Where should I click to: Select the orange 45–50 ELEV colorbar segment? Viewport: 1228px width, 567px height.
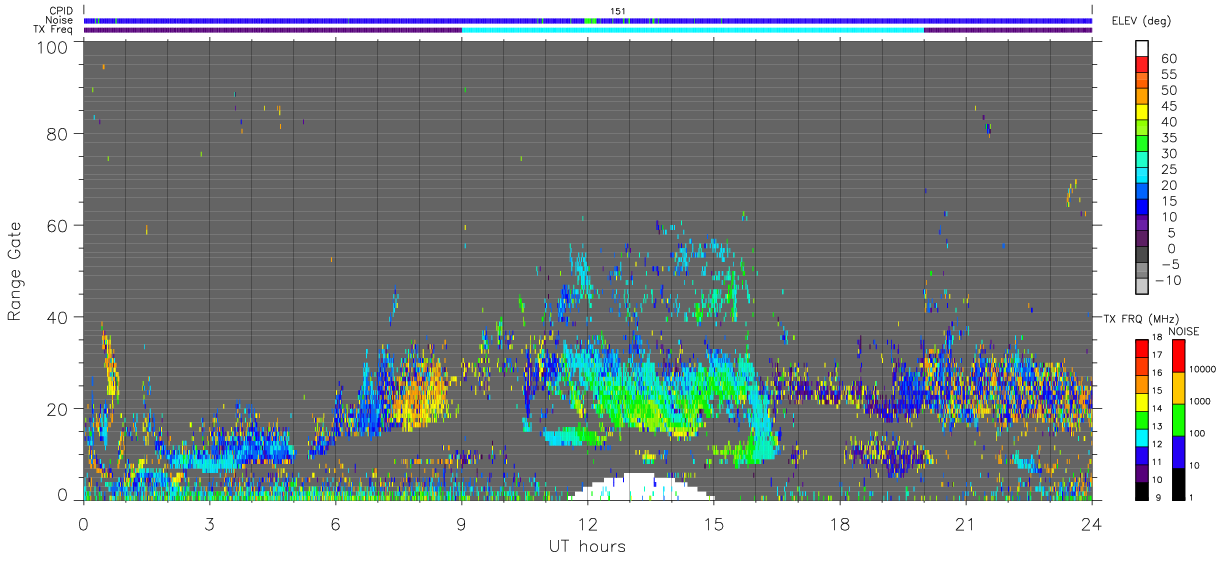point(1142,98)
